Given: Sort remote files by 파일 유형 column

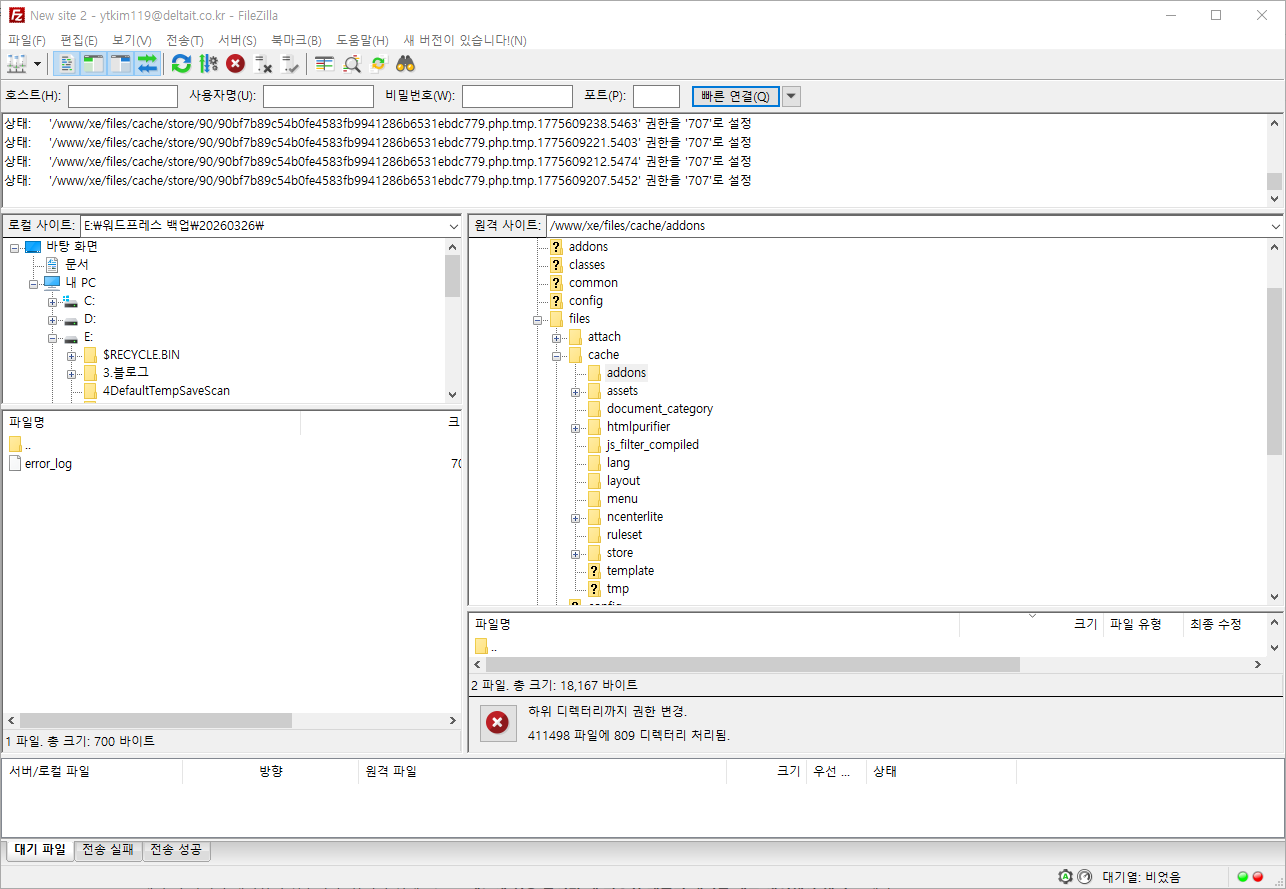Looking at the screenshot, I should pyautogui.click(x=1143, y=624).
